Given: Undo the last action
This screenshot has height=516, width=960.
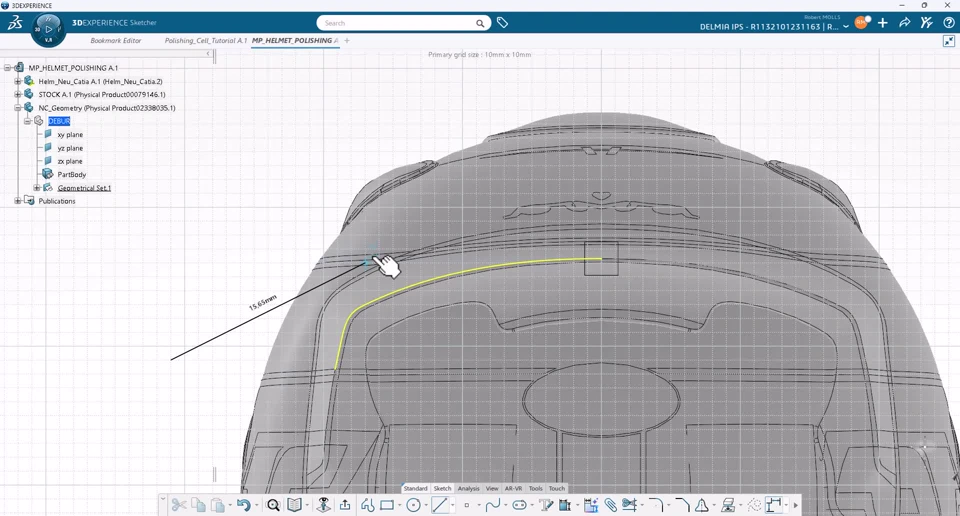Looking at the screenshot, I should click(x=244, y=505).
